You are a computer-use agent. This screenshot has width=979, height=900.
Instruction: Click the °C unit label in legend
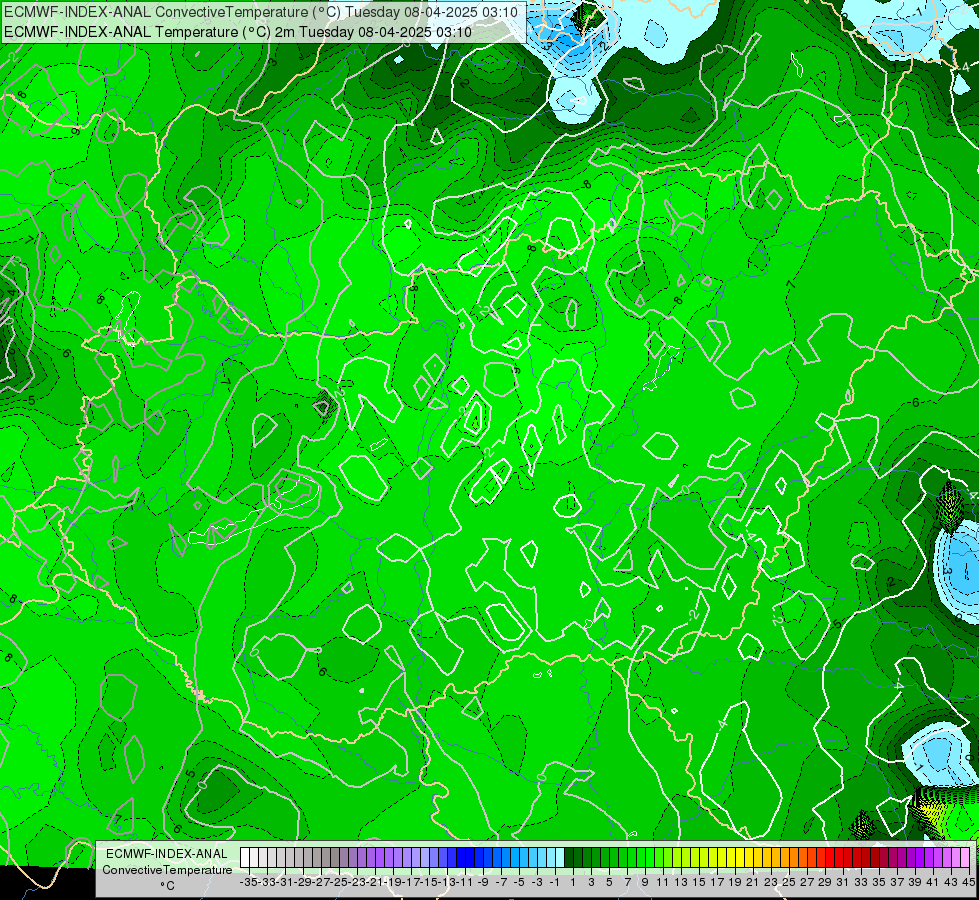point(167,885)
